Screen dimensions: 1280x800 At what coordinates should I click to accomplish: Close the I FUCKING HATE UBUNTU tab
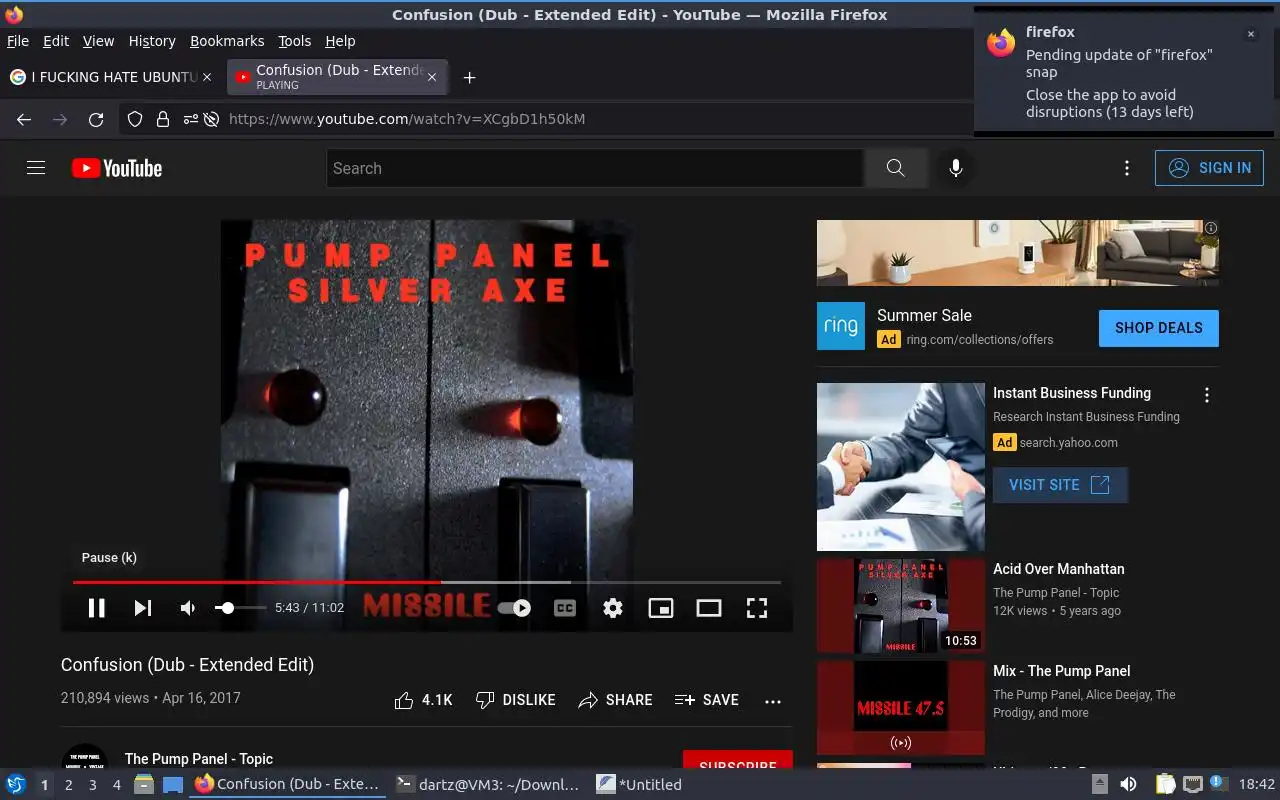tap(207, 77)
